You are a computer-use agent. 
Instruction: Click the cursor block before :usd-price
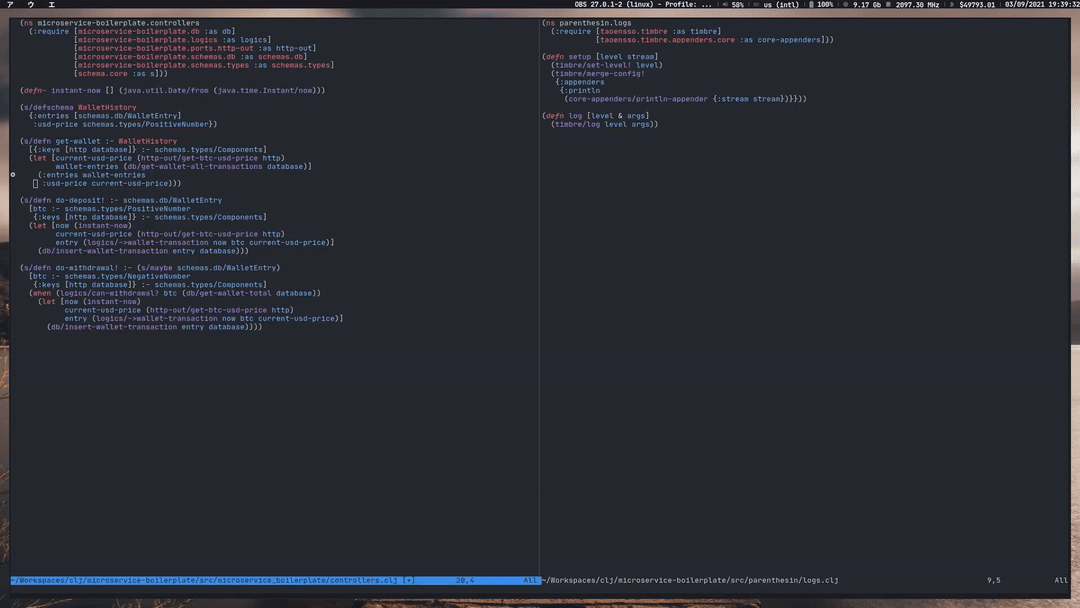pos(35,183)
